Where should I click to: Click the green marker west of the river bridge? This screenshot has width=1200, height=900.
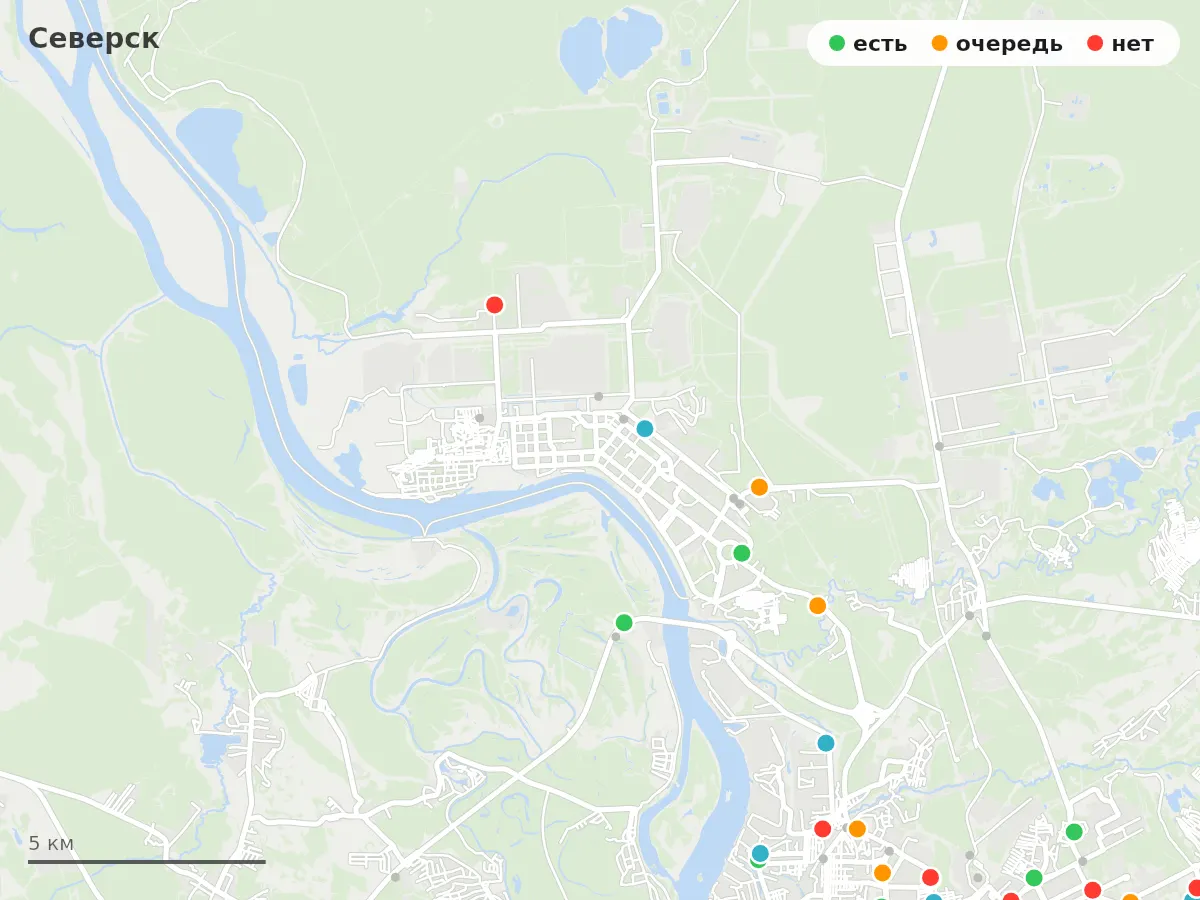[624, 622]
